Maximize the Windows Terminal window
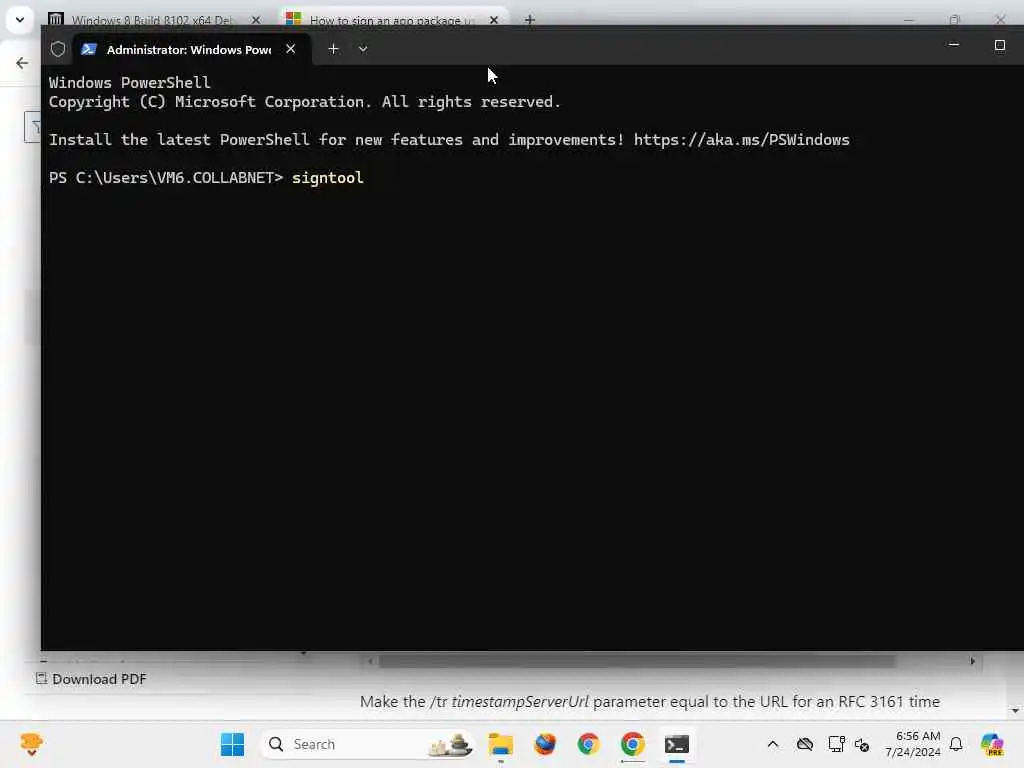This screenshot has height=768, width=1024. [999, 45]
